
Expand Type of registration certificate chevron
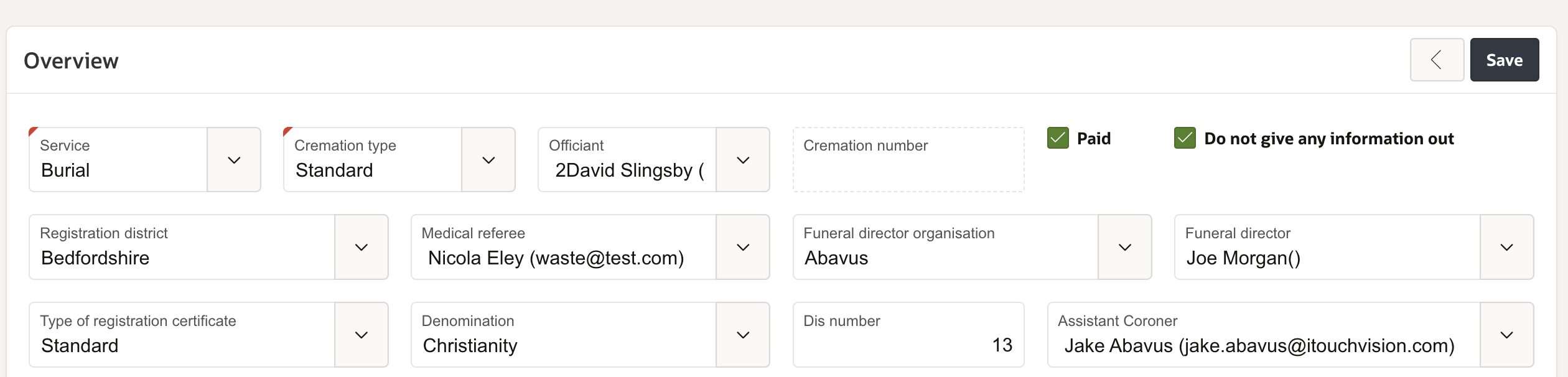pos(361,335)
